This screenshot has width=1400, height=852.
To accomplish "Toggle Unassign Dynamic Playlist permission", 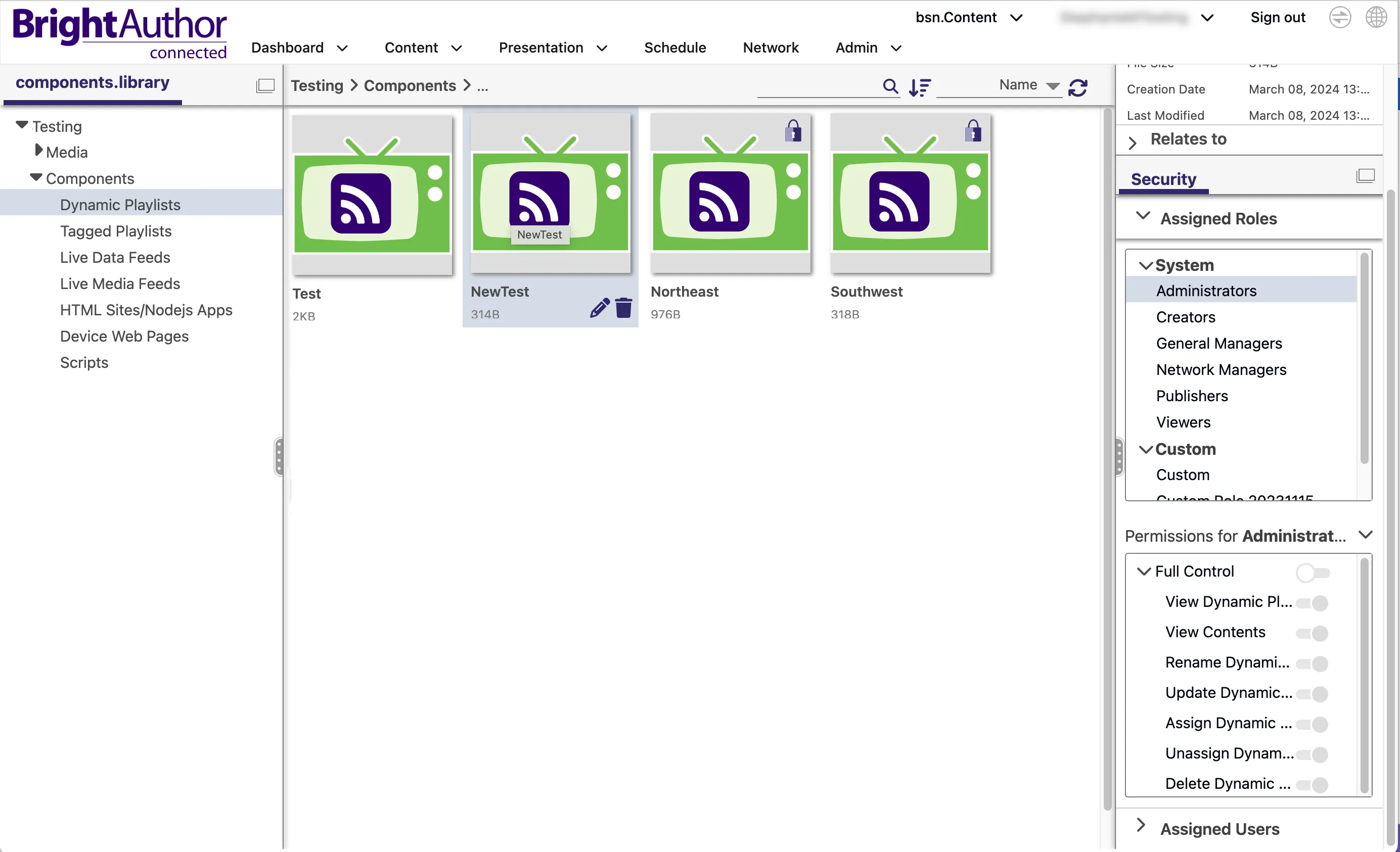I will pyautogui.click(x=1312, y=754).
